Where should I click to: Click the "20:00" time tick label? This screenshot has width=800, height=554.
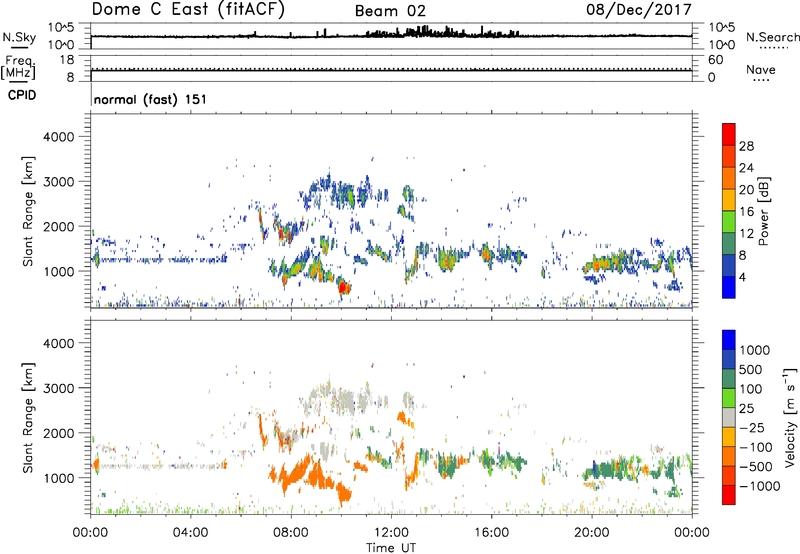[591, 533]
